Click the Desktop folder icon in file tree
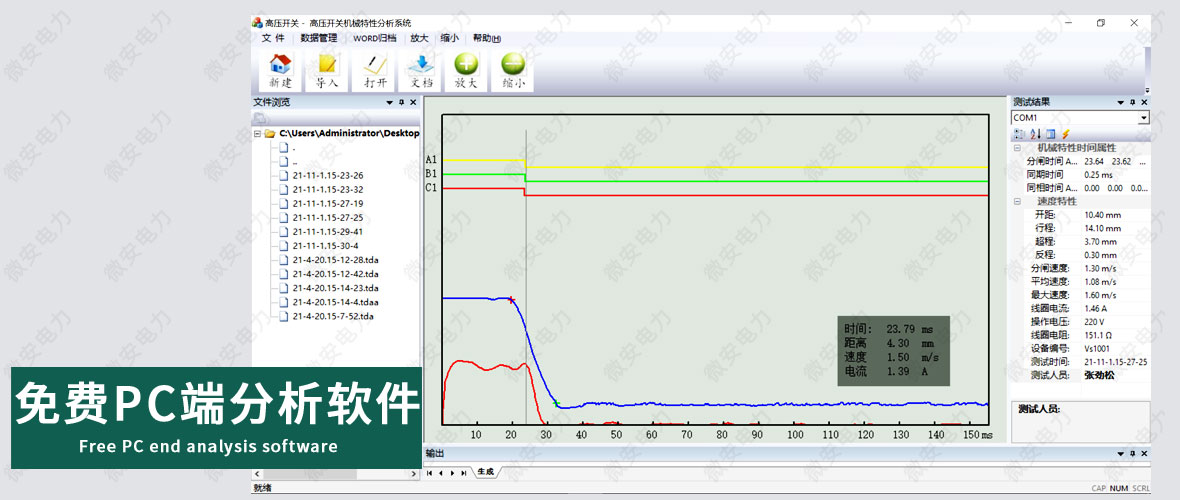This screenshot has width=1180, height=500. [270, 133]
